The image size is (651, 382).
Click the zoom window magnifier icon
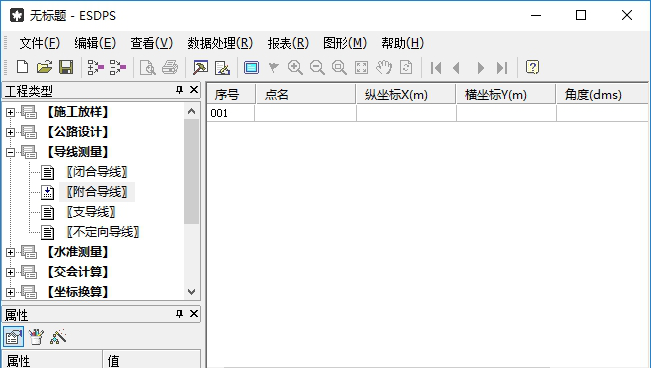pyautogui.click(x=339, y=67)
